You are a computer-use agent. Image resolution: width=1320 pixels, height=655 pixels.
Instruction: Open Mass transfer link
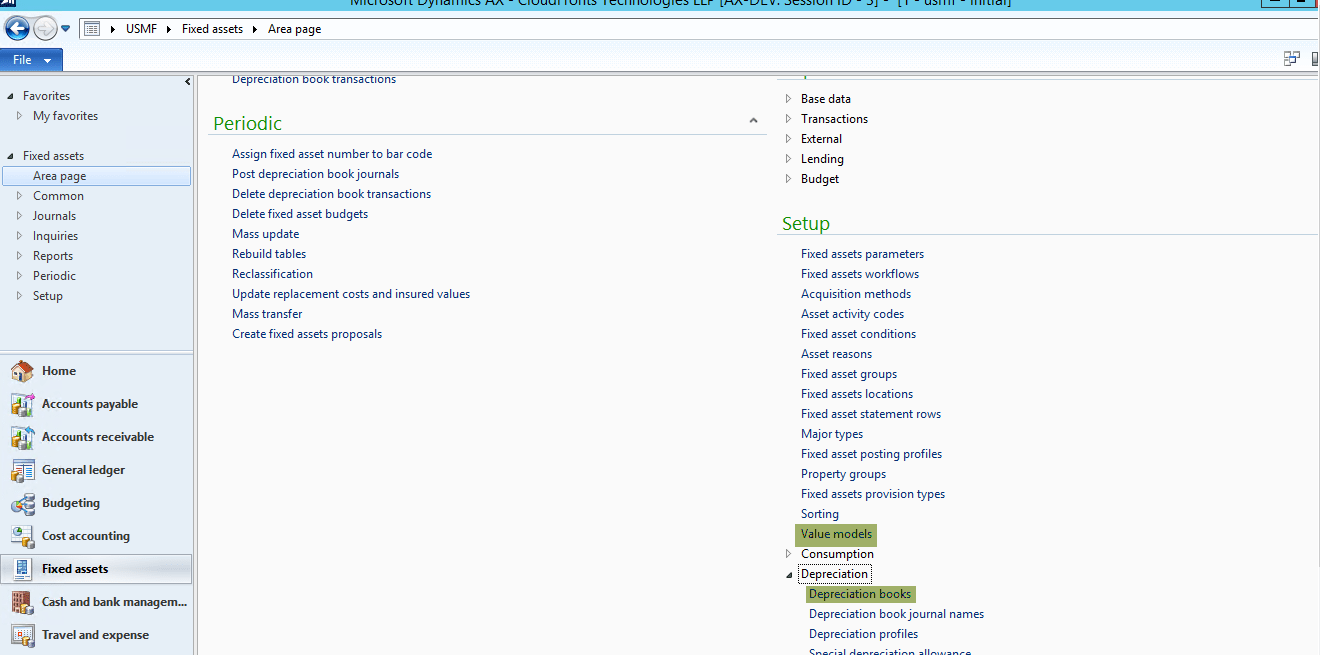(x=267, y=314)
